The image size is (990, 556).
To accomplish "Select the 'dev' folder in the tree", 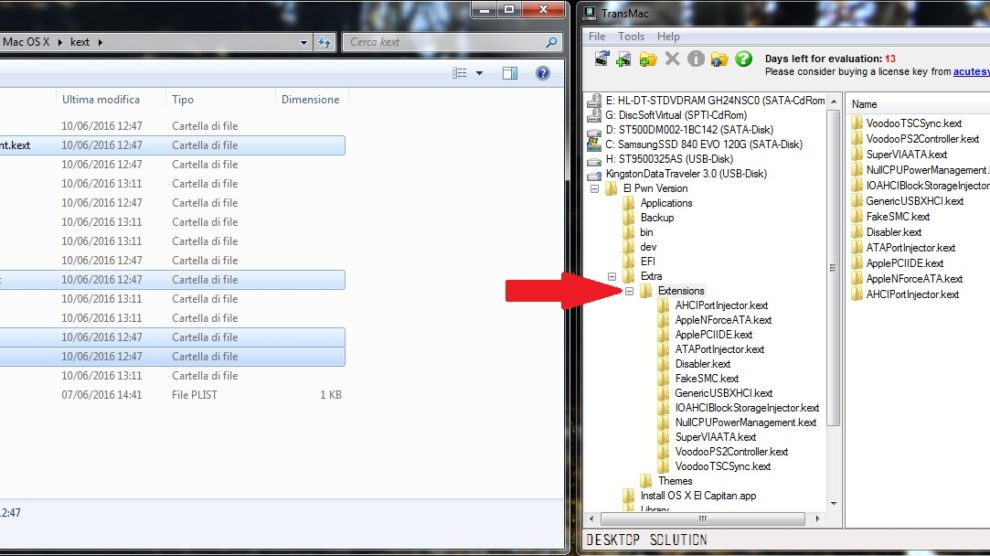I will point(648,247).
